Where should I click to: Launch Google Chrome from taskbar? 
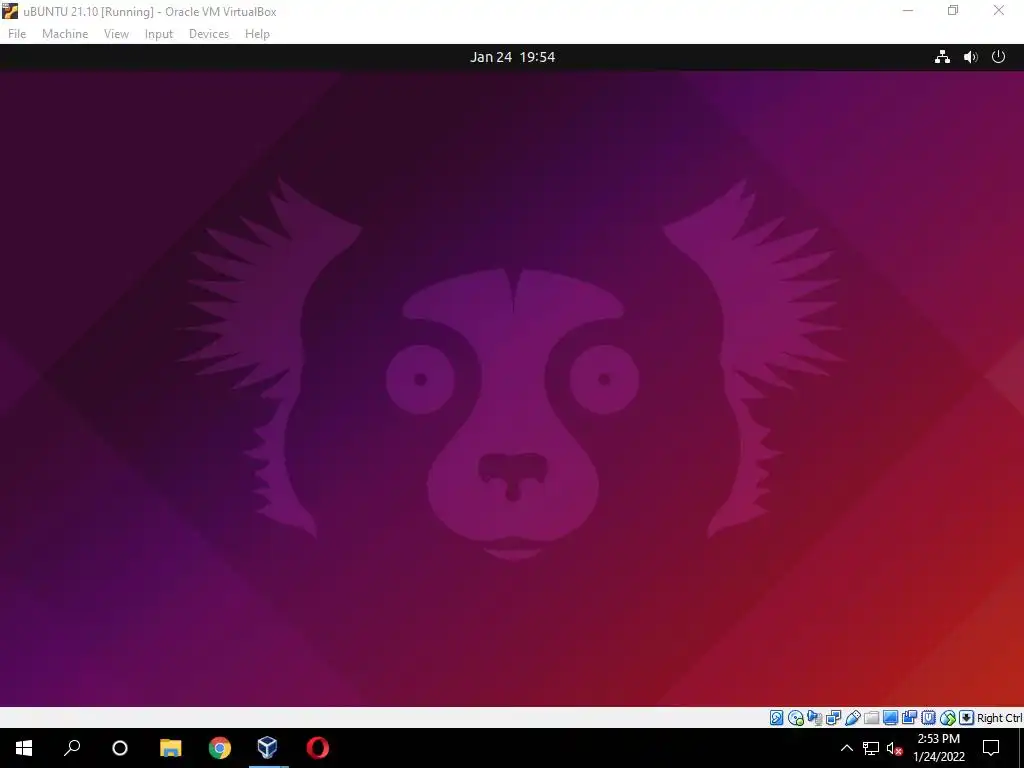(x=219, y=748)
